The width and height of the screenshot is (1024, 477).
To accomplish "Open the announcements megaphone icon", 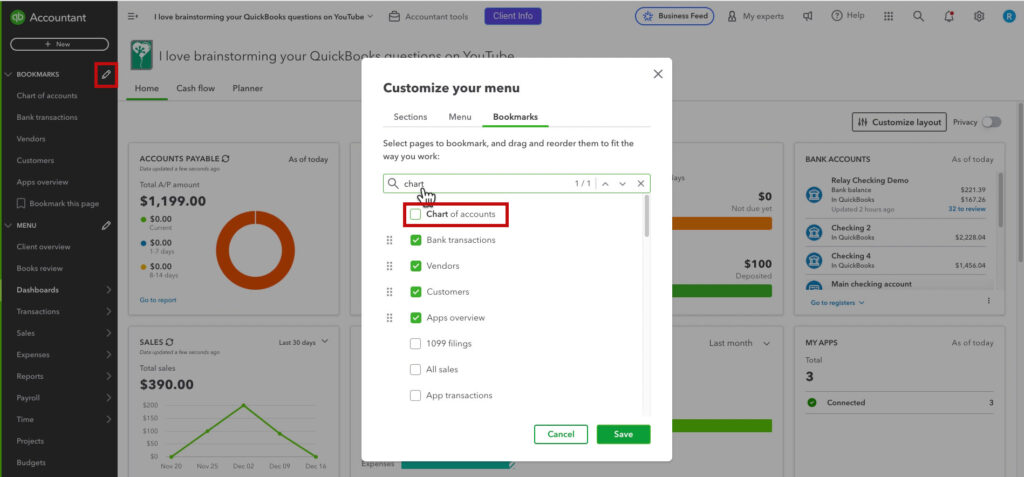I will (x=808, y=16).
